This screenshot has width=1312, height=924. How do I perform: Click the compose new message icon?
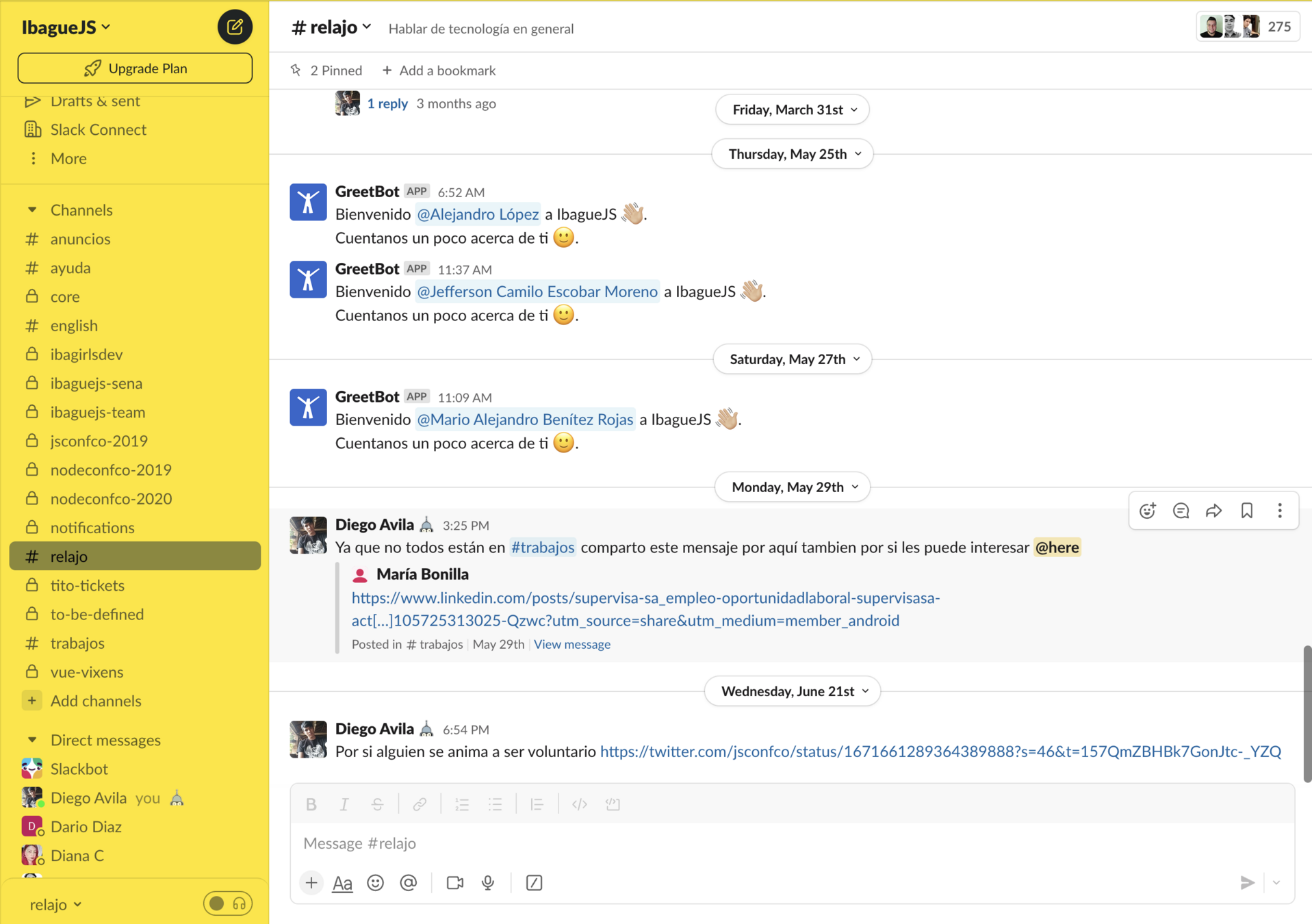tap(235, 27)
